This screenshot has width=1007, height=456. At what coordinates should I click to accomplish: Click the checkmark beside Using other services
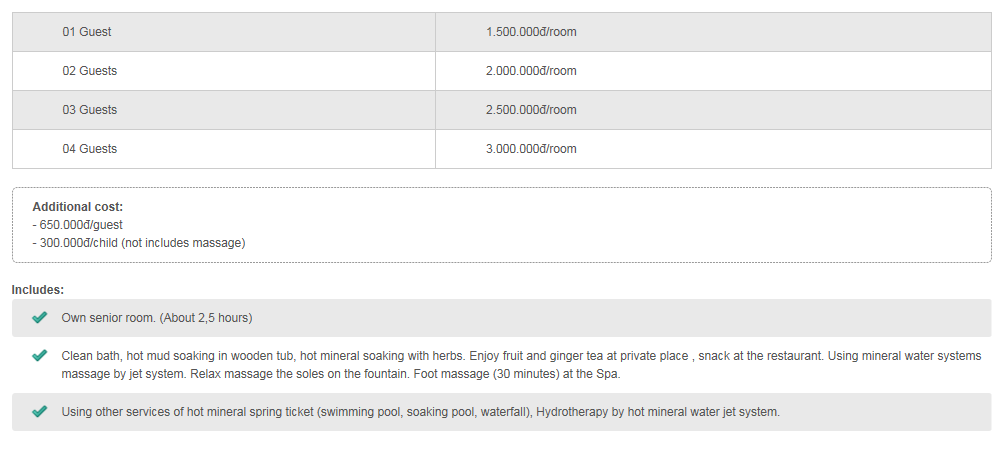click(40, 412)
